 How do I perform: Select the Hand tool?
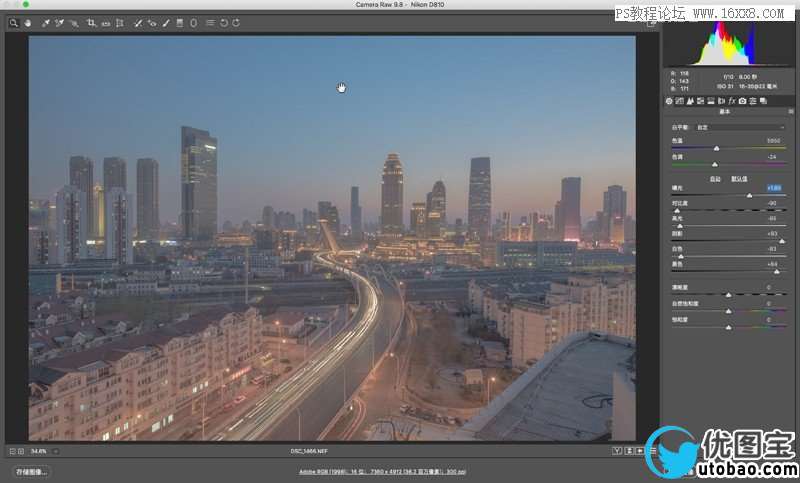[x=27, y=22]
